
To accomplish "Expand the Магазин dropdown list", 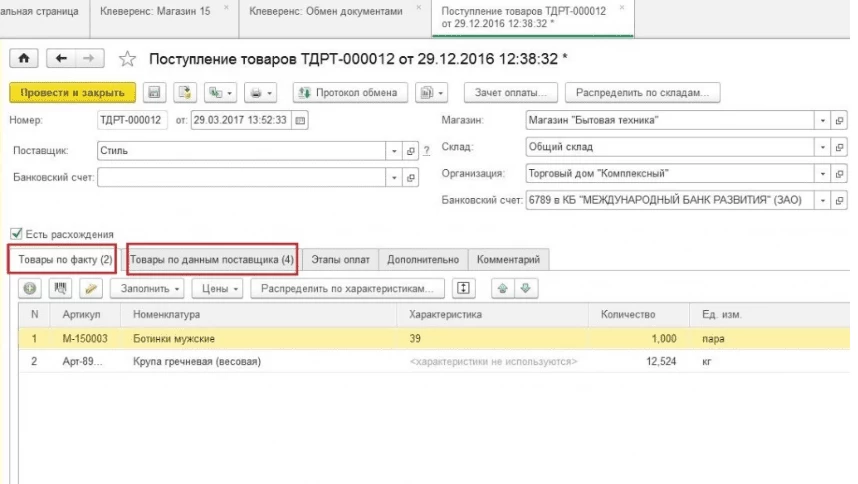I will pyautogui.click(x=824, y=120).
